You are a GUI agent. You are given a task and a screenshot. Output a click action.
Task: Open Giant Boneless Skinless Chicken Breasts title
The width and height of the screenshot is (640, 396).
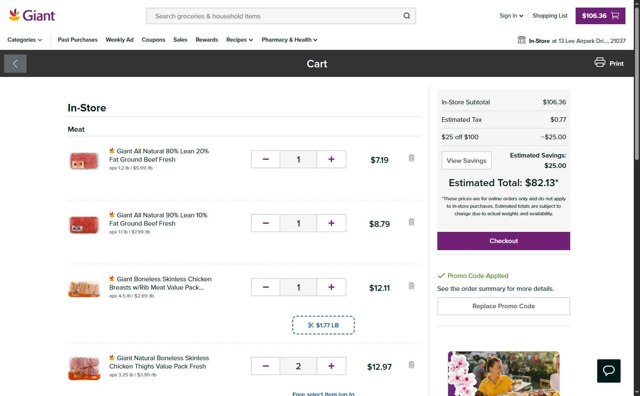point(160,283)
